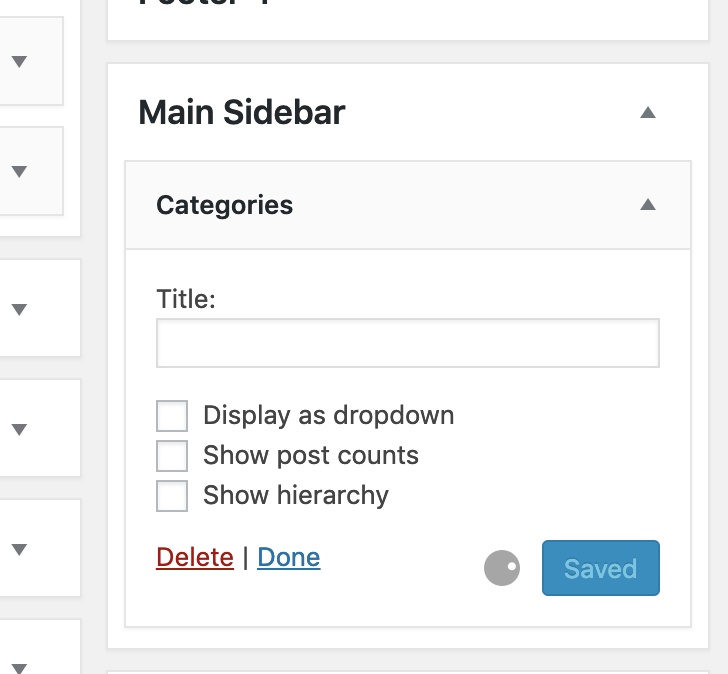The image size is (728, 674).
Task: Click the Show hierarchy text label
Action: click(x=296, y=495)
